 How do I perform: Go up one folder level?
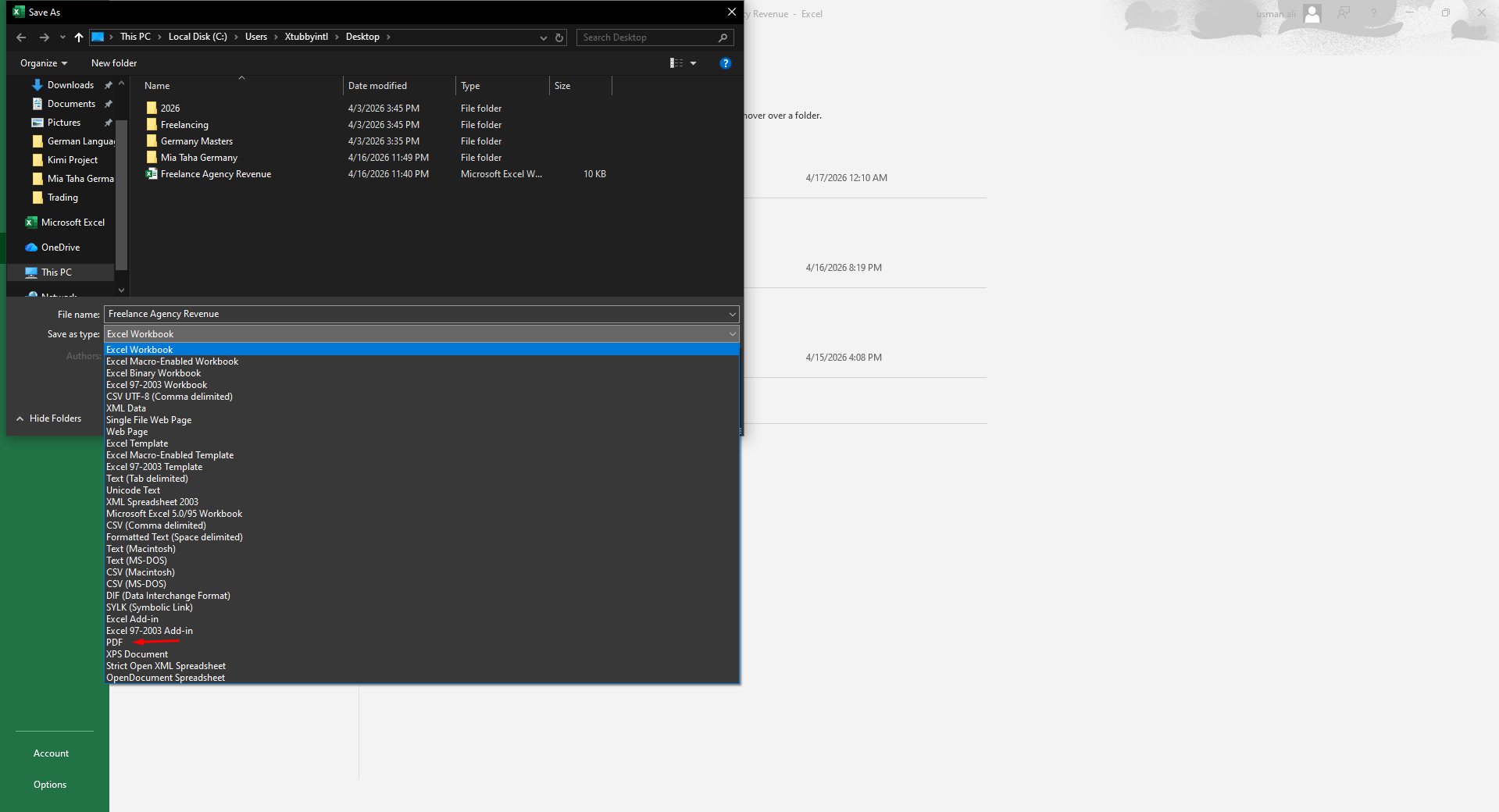79,37
